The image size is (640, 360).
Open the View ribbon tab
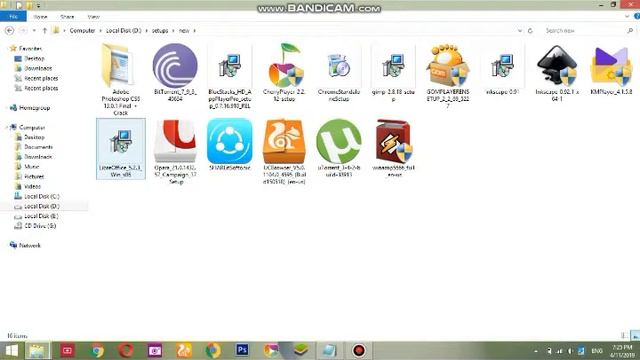93,17
